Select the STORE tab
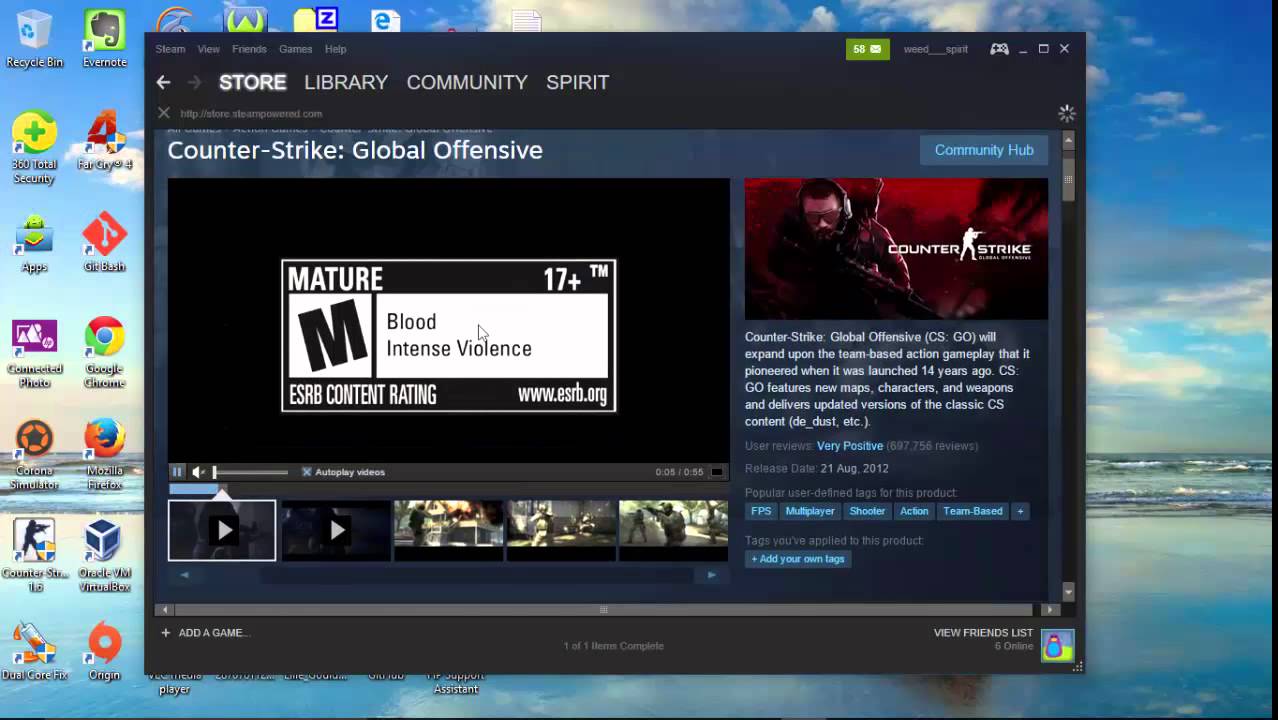 coord(252,82)
